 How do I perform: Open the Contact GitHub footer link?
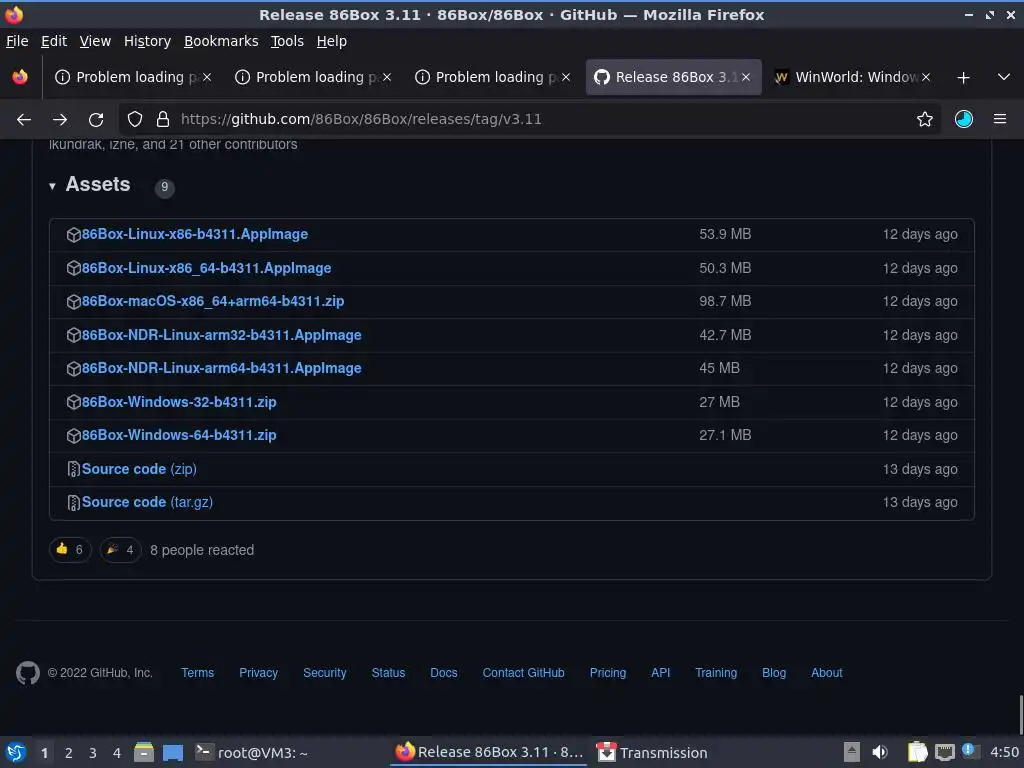[x=523, y=673]
